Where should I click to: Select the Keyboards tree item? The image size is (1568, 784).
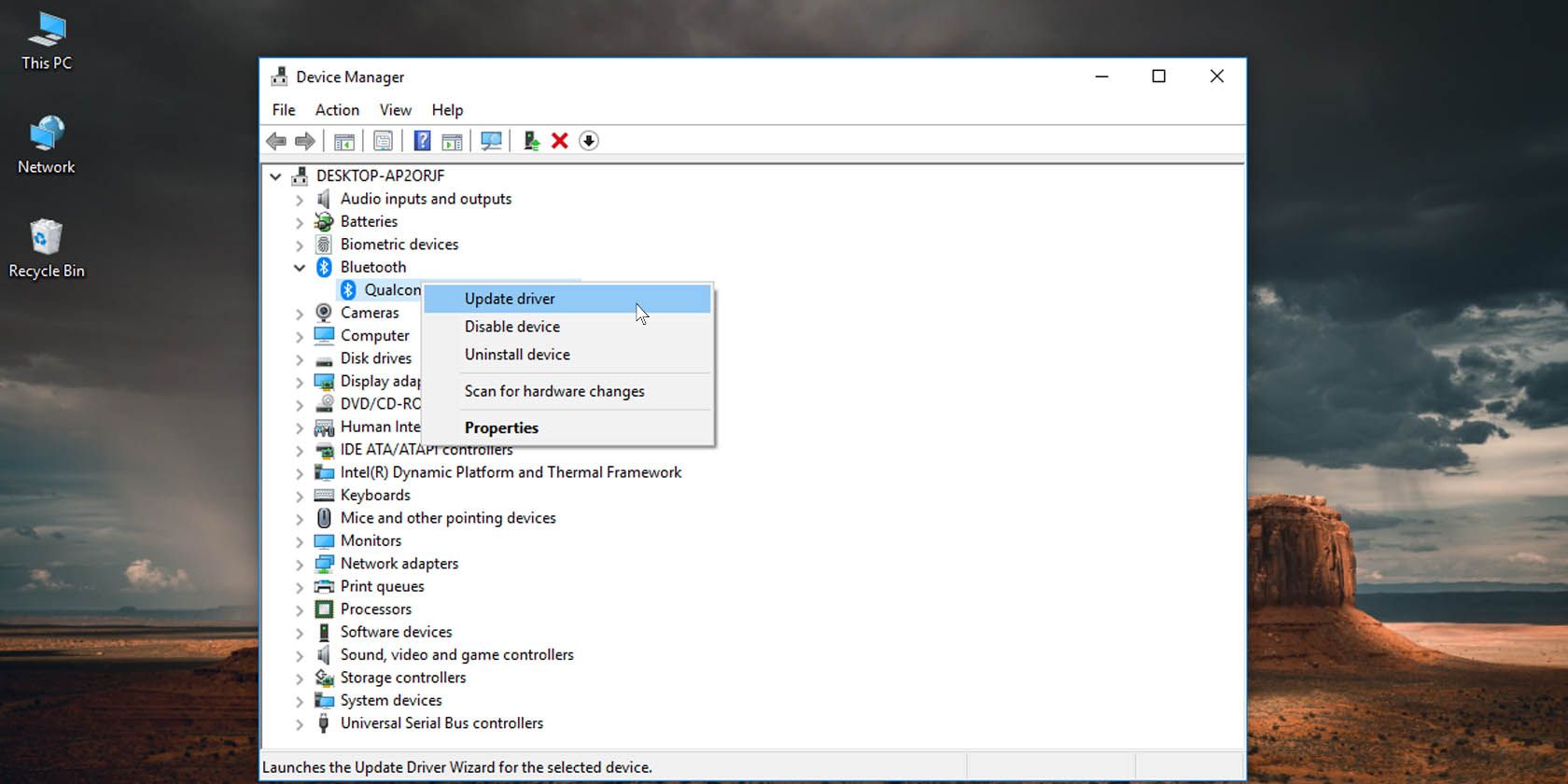(375, 496)
